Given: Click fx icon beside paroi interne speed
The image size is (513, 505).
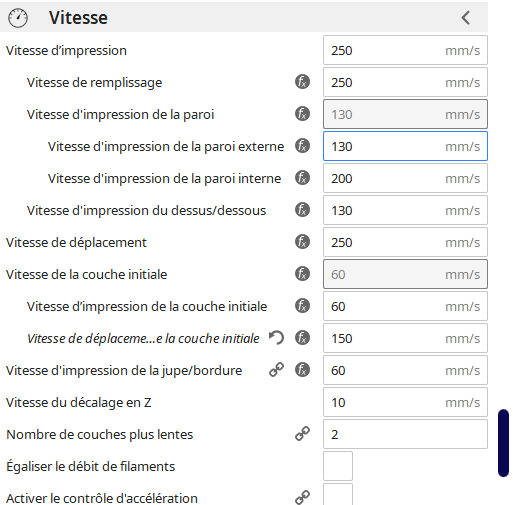Looking at the screenshot, I should point(302,178).
